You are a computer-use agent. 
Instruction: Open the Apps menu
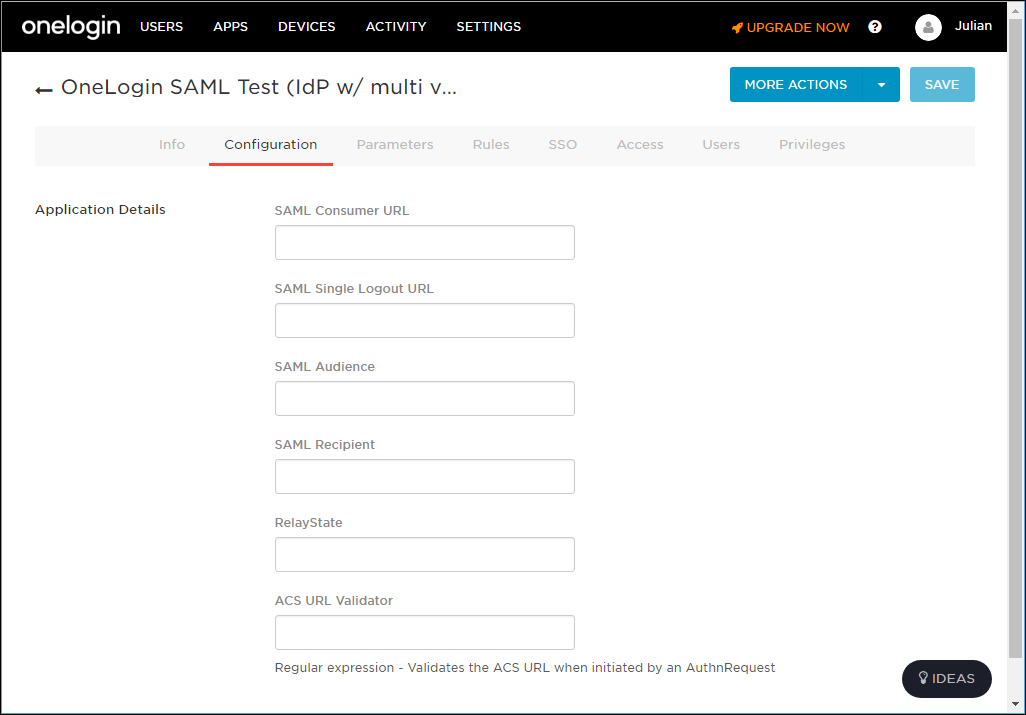(230, 27)
